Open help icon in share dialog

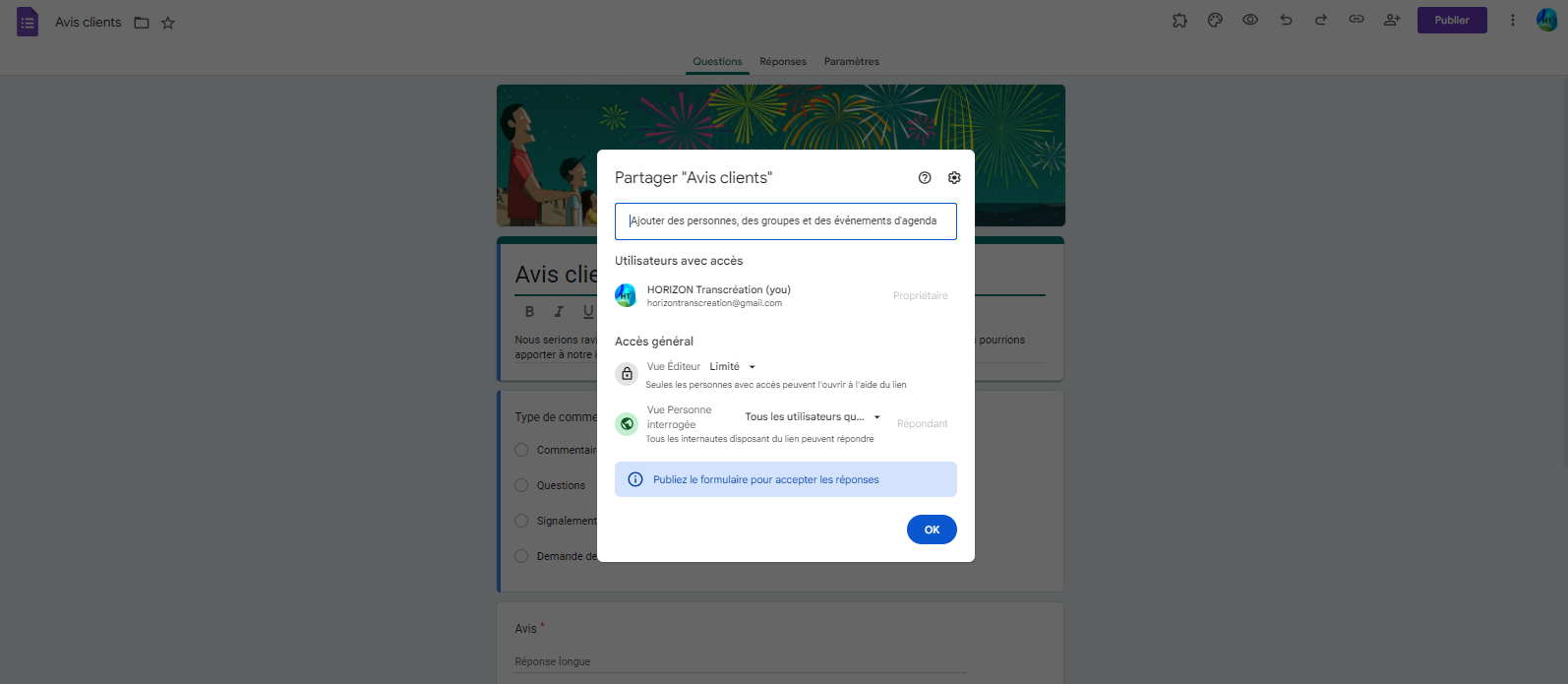(x=925, y=178)
